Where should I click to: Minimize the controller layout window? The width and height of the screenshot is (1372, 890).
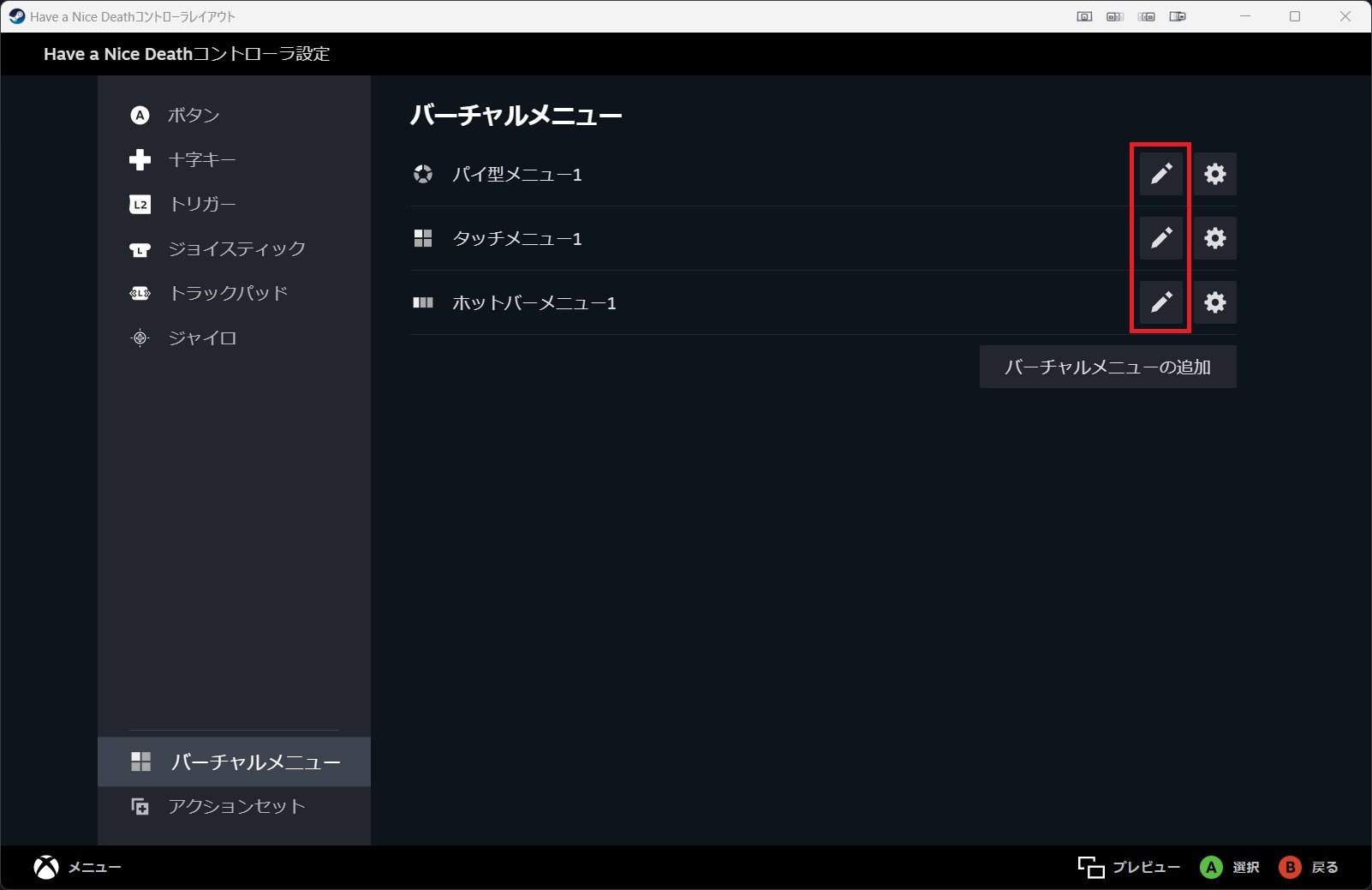point(1245,16)
